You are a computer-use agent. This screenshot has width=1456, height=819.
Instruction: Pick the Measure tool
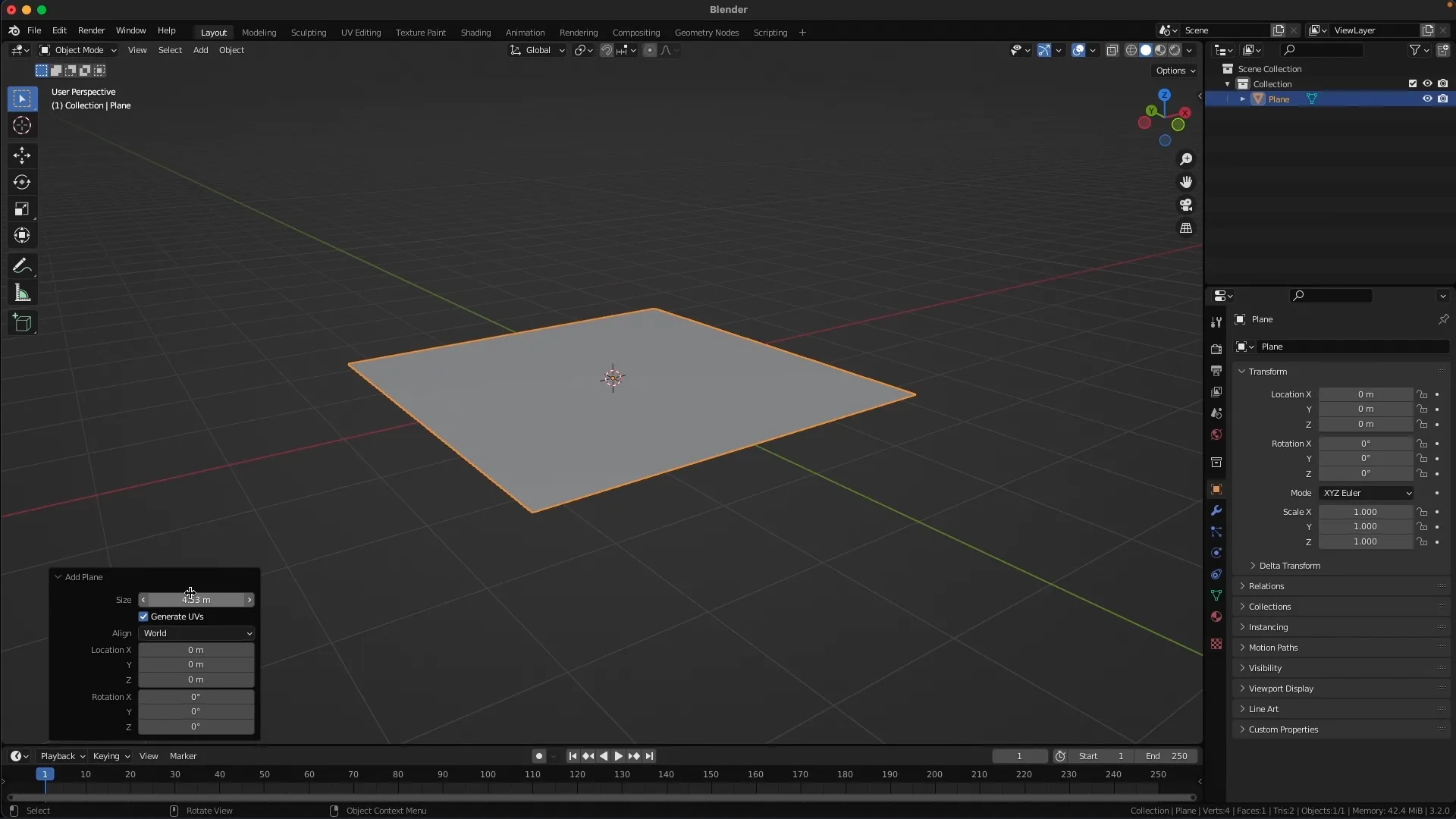[x=22, y=293]
